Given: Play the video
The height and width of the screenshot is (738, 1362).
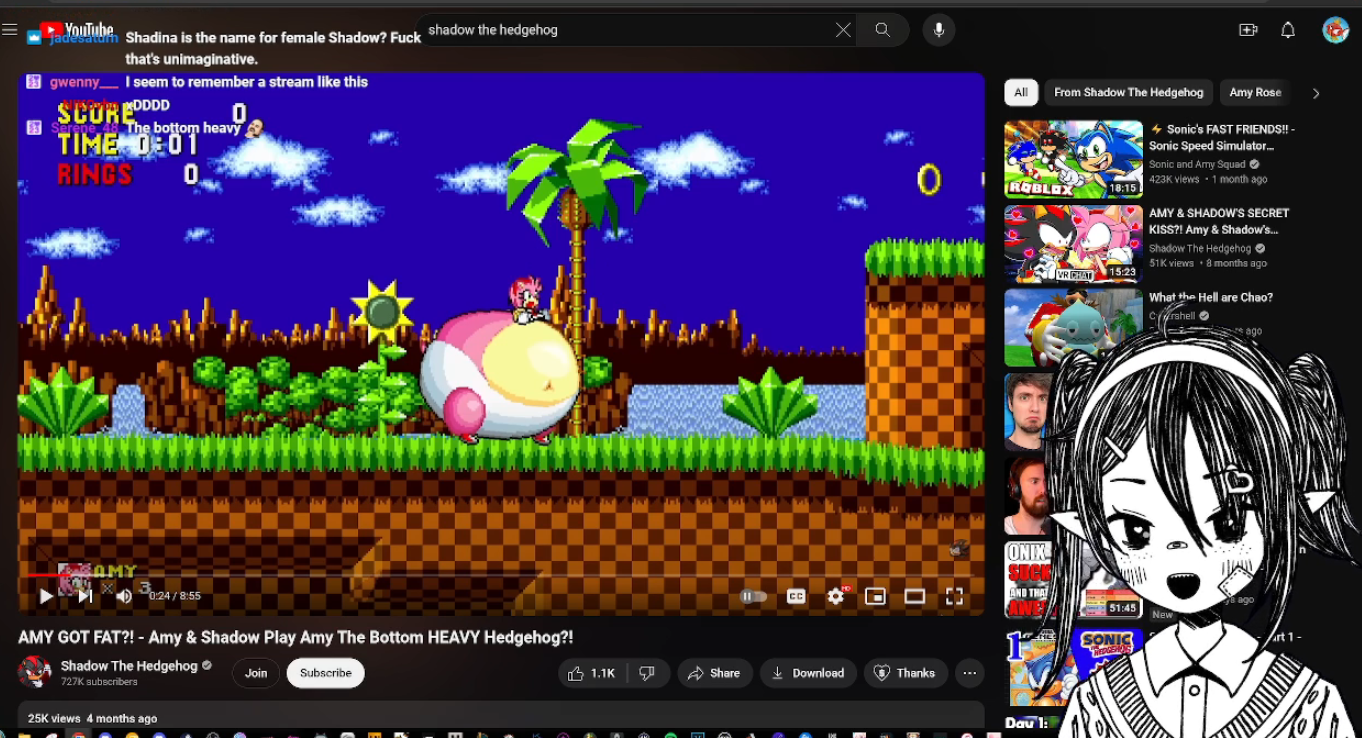Looking at the screenshot, I should (46, 596).
